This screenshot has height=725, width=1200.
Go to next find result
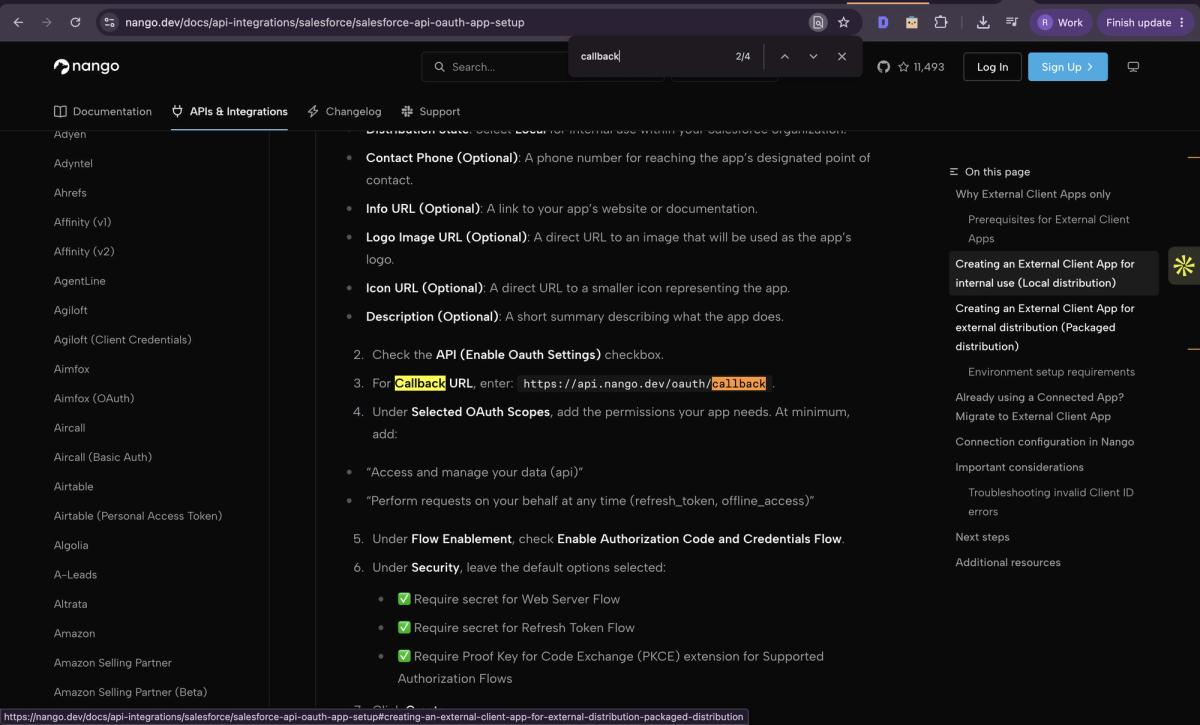coord(813,57)
